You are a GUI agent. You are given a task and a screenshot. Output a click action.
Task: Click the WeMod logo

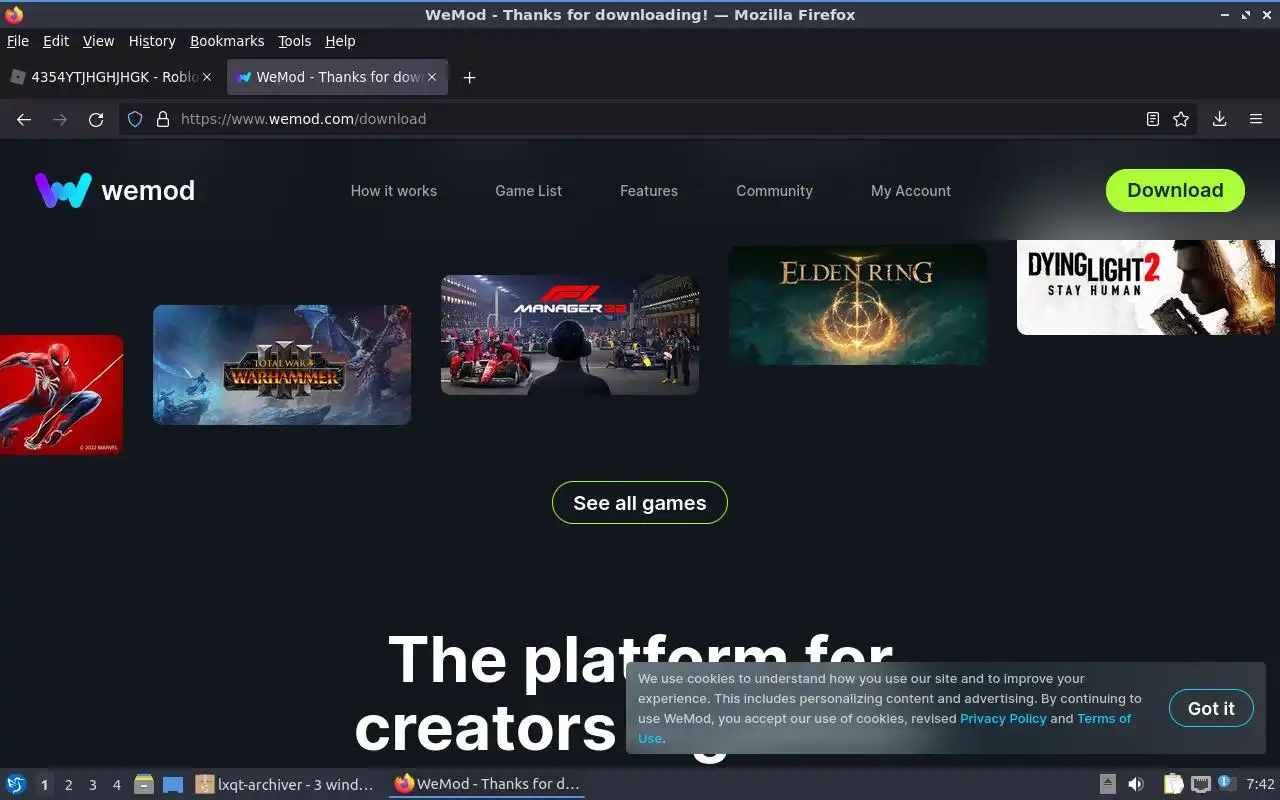click(115, 190)
